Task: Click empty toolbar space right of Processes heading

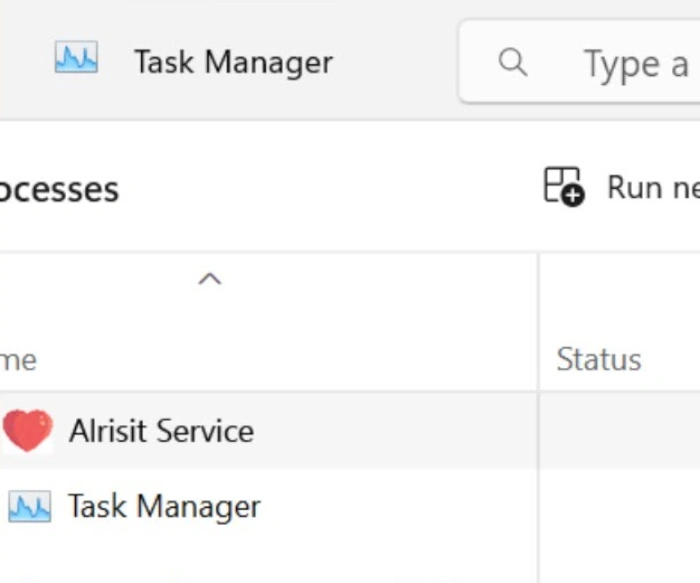Action: (x=330, y=188)
